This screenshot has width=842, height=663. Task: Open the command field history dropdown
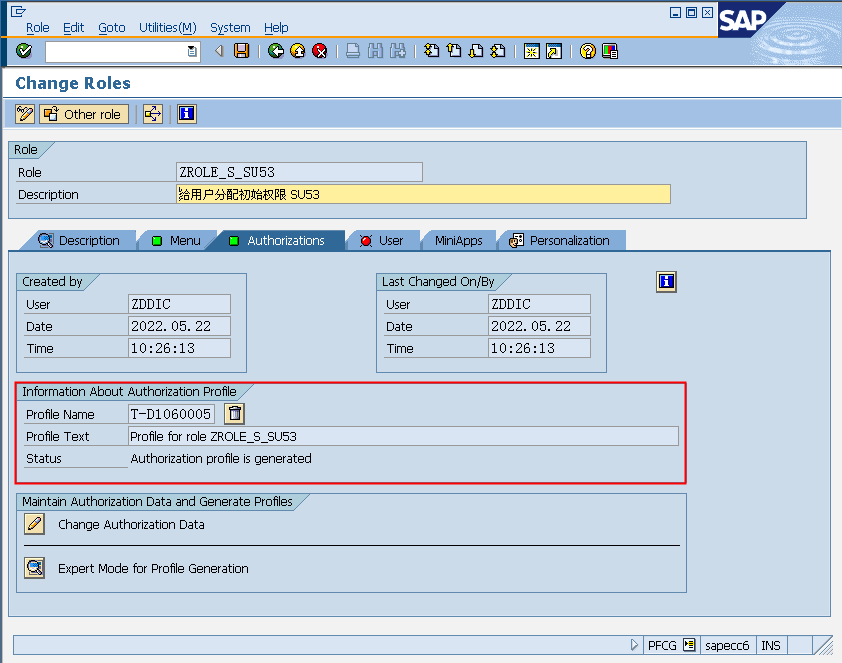click(192, 52)
